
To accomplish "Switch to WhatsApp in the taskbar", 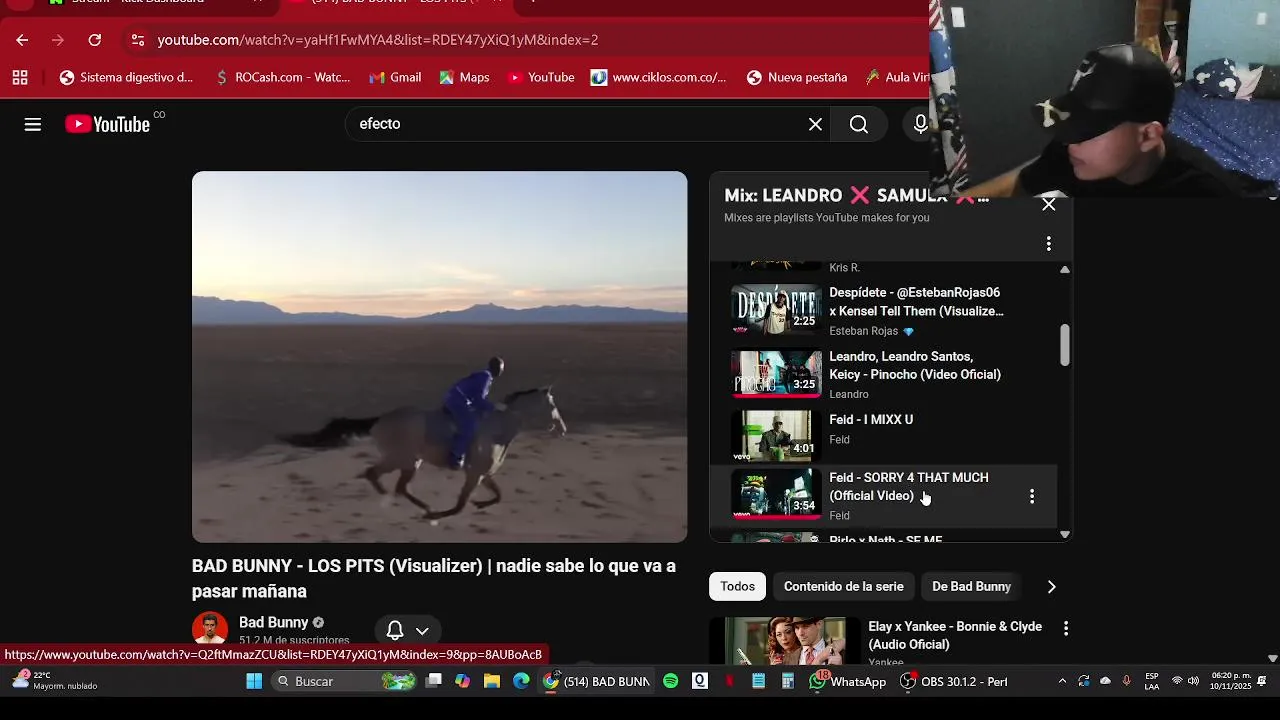I will coord(848,681).
